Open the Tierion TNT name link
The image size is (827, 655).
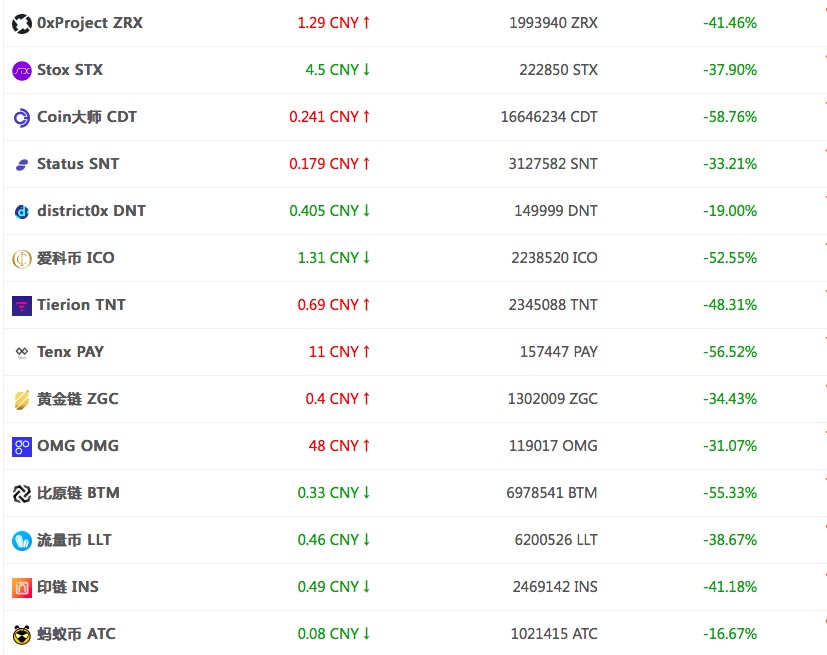pyautogui.click(x=81, y=305)
